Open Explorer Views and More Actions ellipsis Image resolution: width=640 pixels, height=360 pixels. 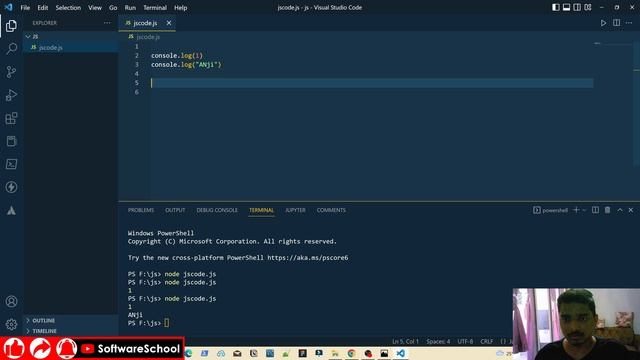107,23
